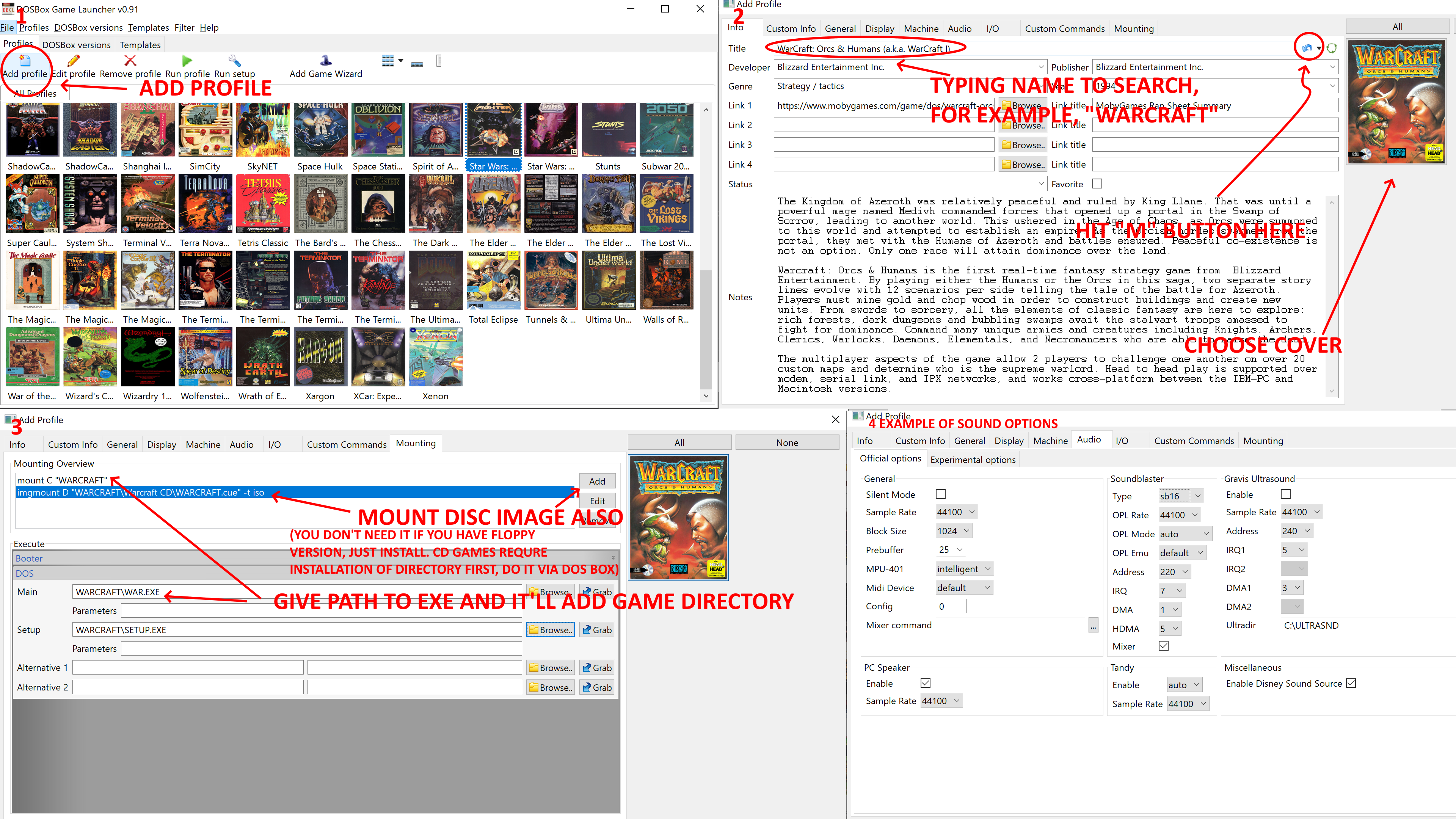The height and width of the screenshot is (819, 1456).
Task: Click the green refresh circle icon beside Title
Action: pyautogui.click(x=1332, y=48)
